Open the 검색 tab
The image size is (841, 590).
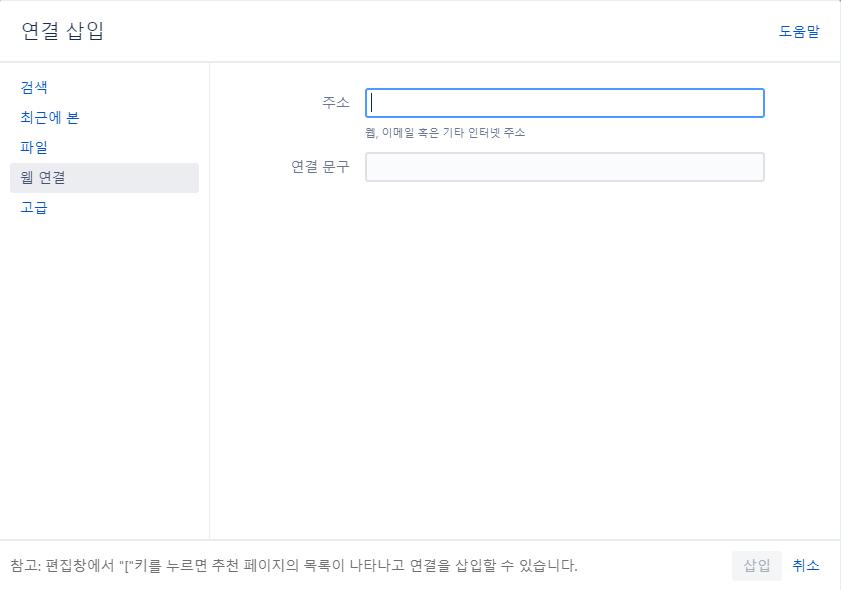tap(34, 87)
